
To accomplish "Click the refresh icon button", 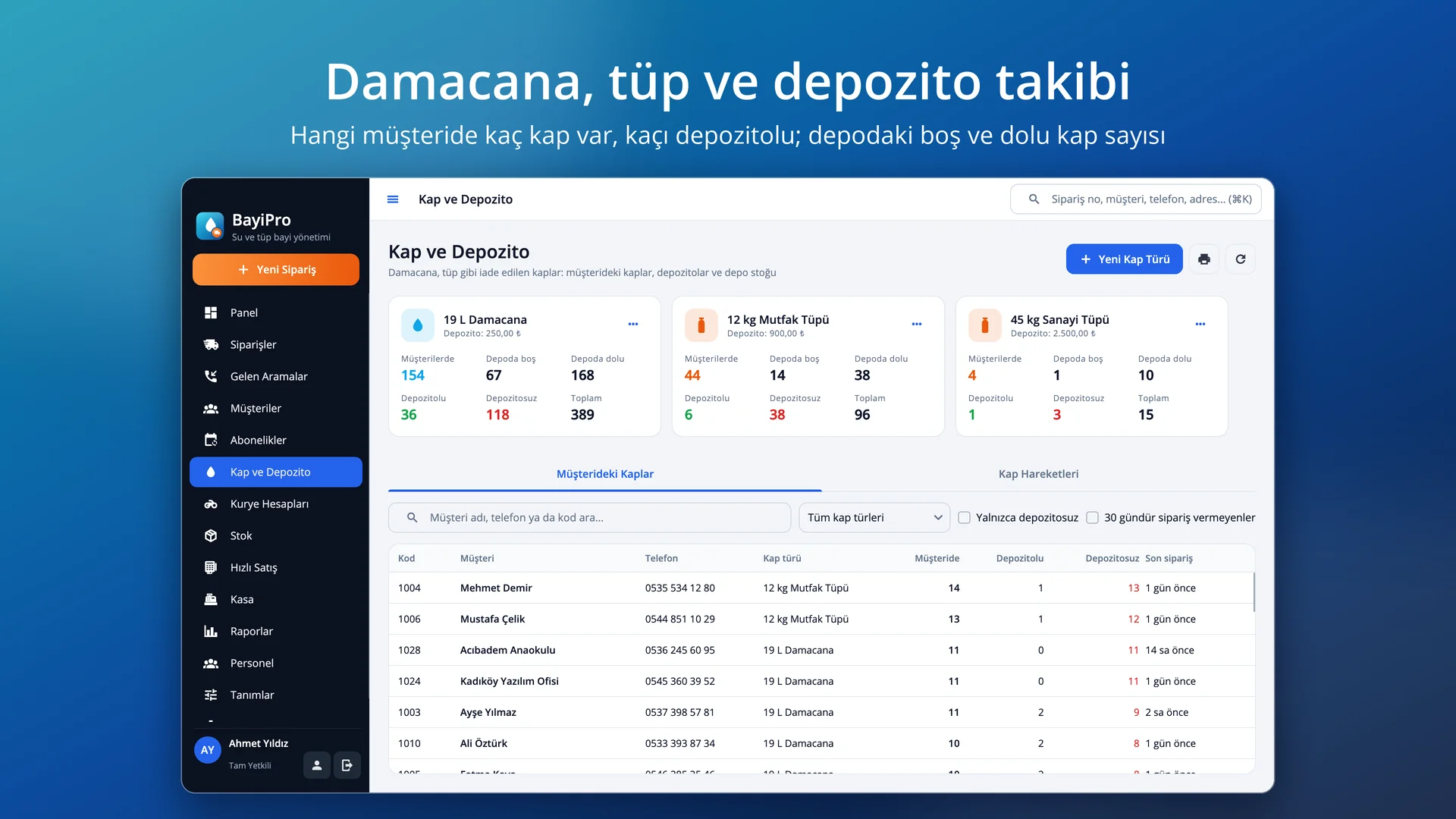I will coord(1241,259).
